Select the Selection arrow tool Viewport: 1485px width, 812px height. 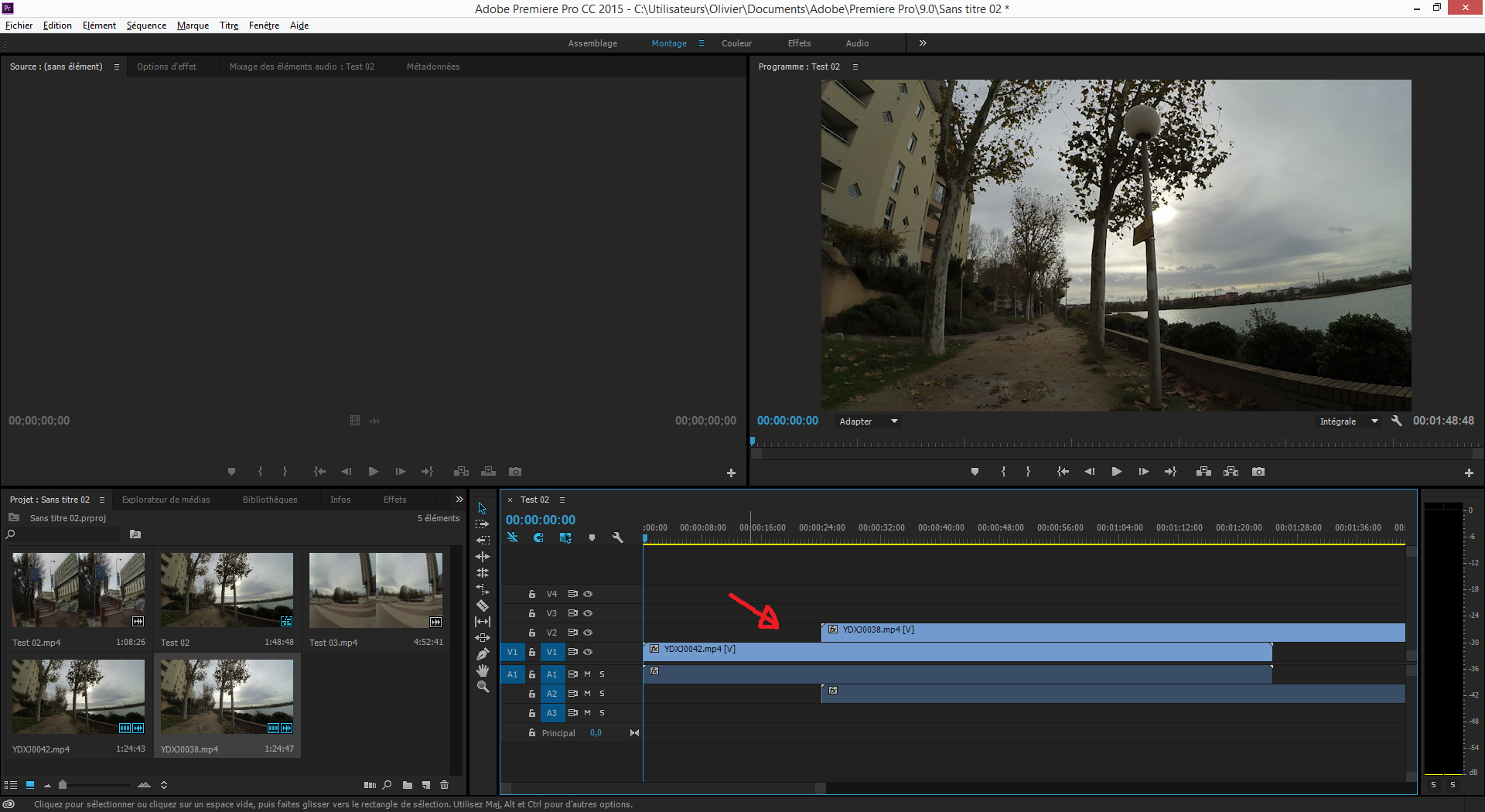483,508
